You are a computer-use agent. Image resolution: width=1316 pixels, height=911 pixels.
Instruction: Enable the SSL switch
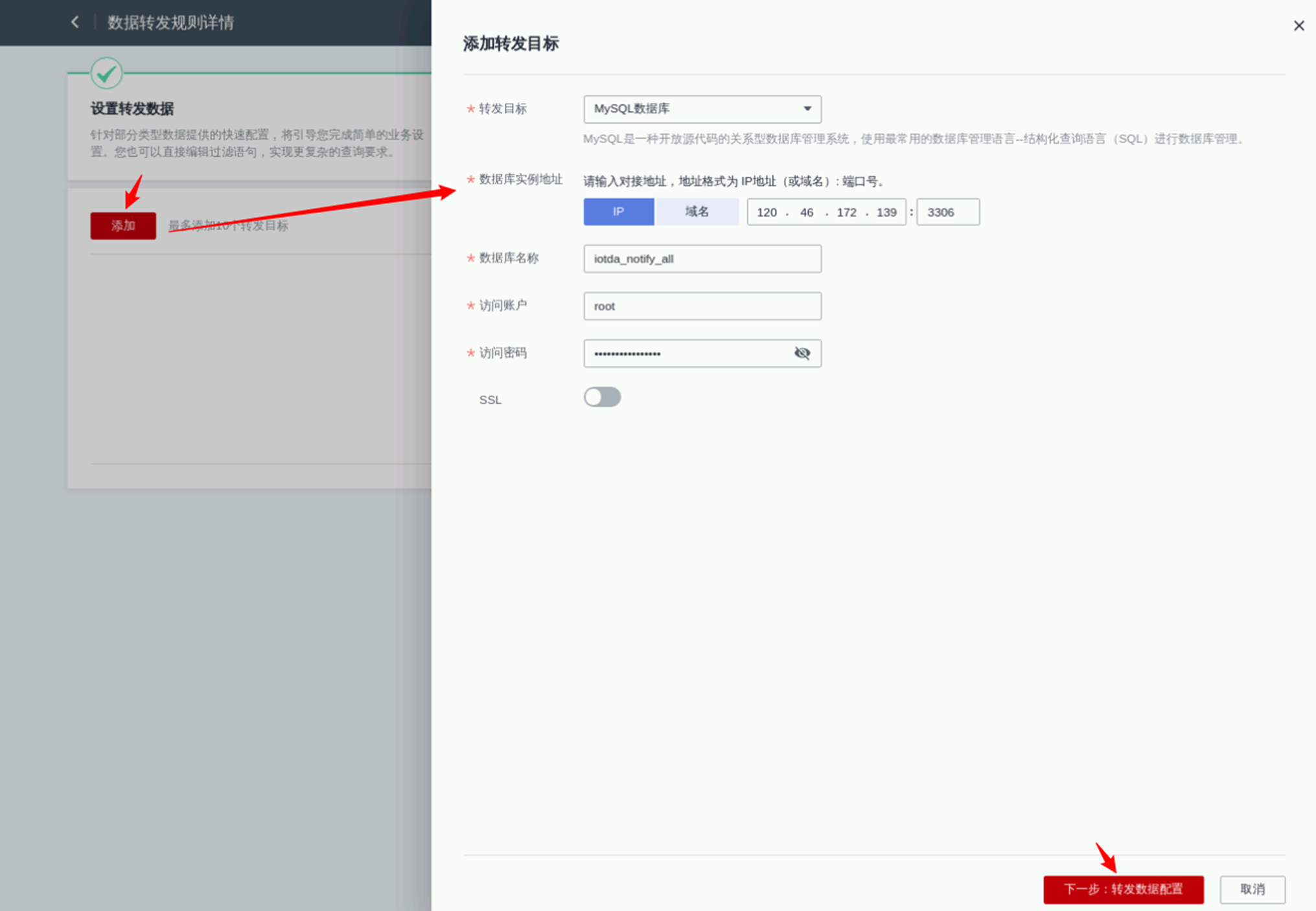pos(602,397)
